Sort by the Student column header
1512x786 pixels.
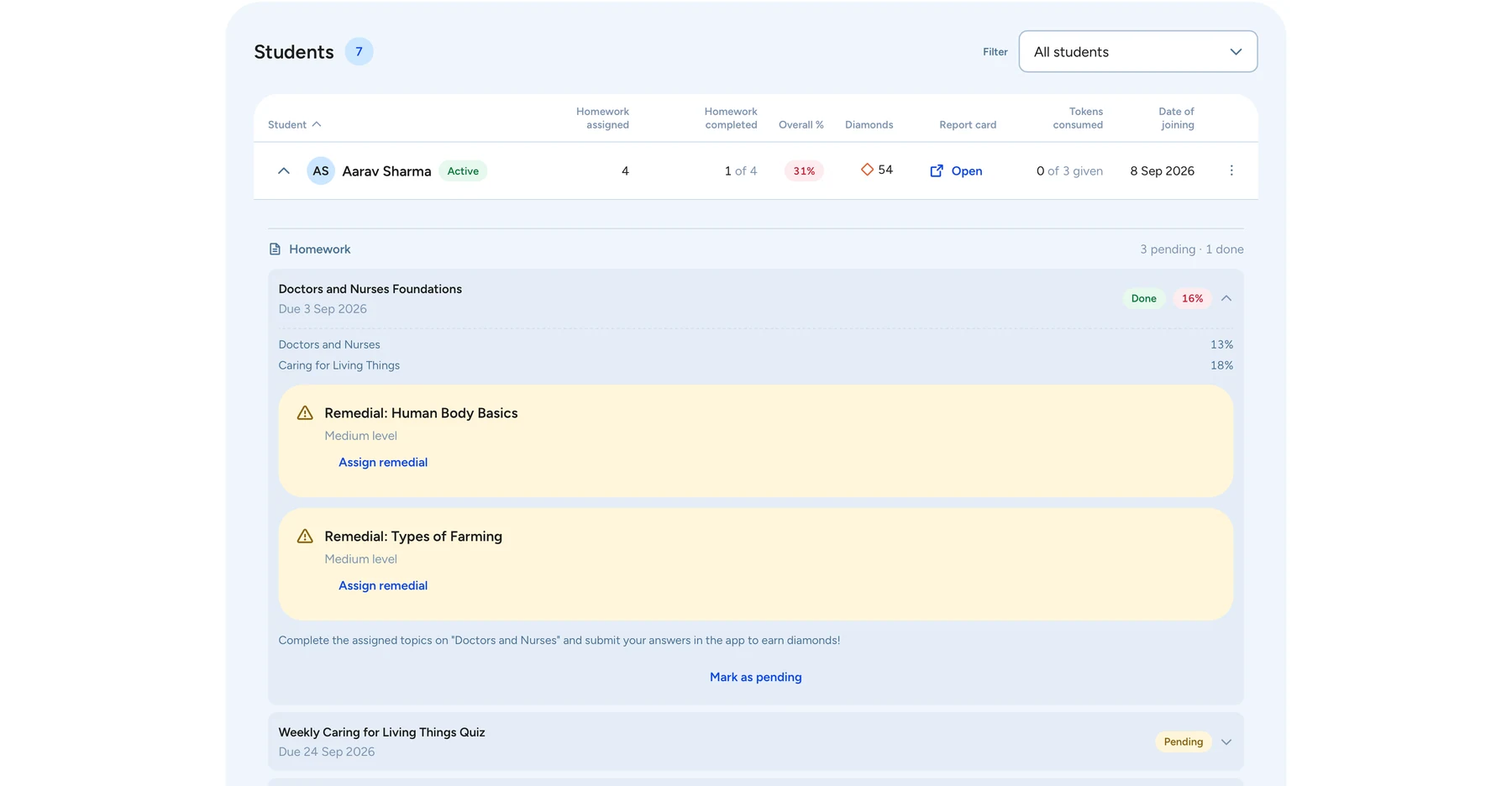coord(294,124)
